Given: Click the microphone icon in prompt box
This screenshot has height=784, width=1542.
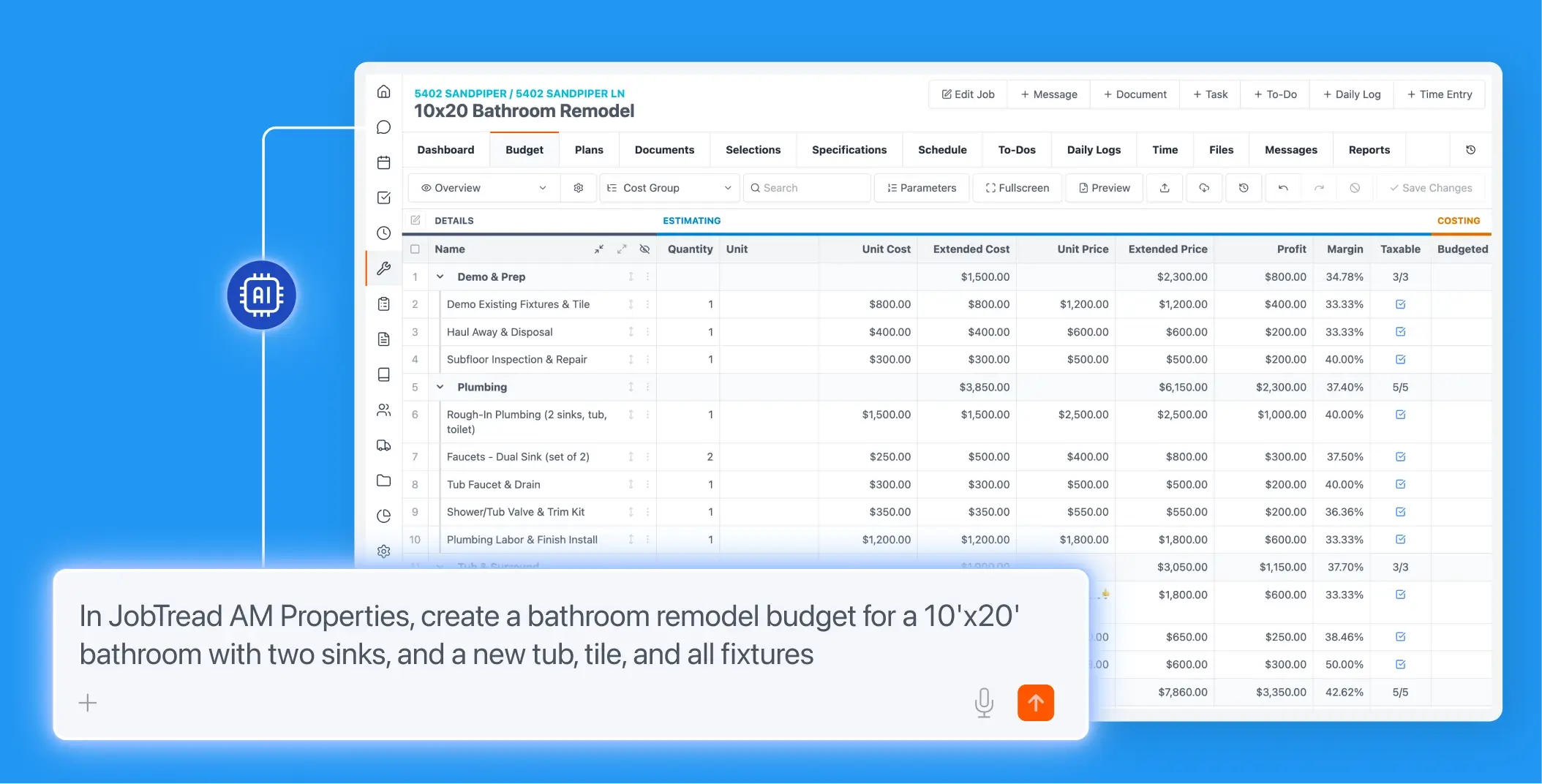Looking at the screenshot, I should click(x=984, y=703).
